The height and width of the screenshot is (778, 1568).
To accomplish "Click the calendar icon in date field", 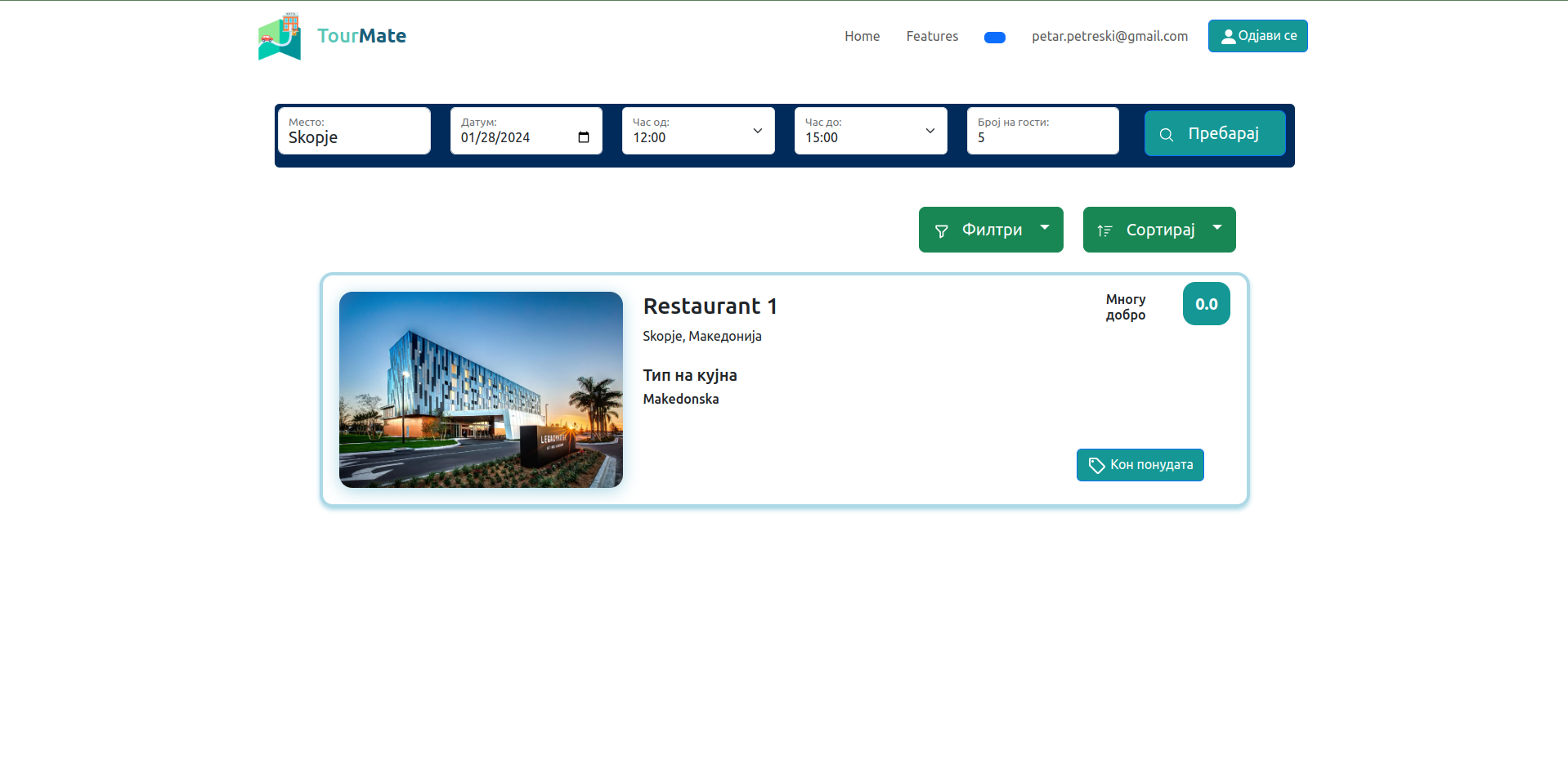I will coord(583,137).
